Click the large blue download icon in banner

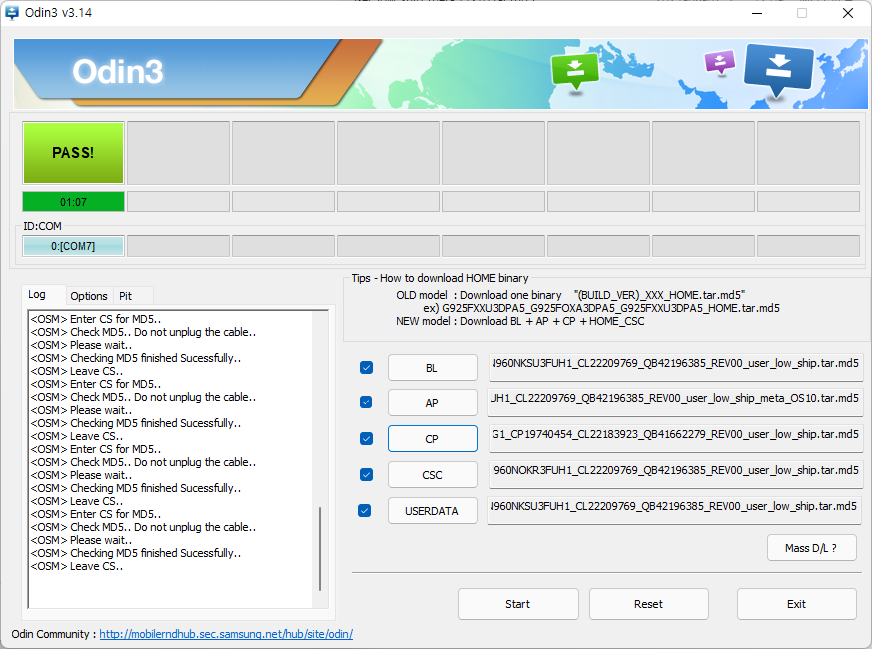(x=779, y=69)
